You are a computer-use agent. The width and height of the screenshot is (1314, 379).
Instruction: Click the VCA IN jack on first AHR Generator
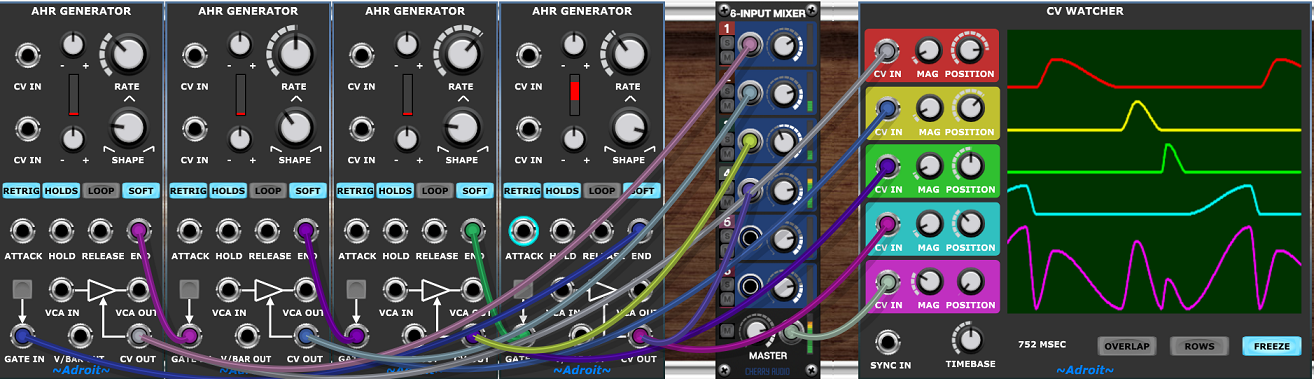62,290
